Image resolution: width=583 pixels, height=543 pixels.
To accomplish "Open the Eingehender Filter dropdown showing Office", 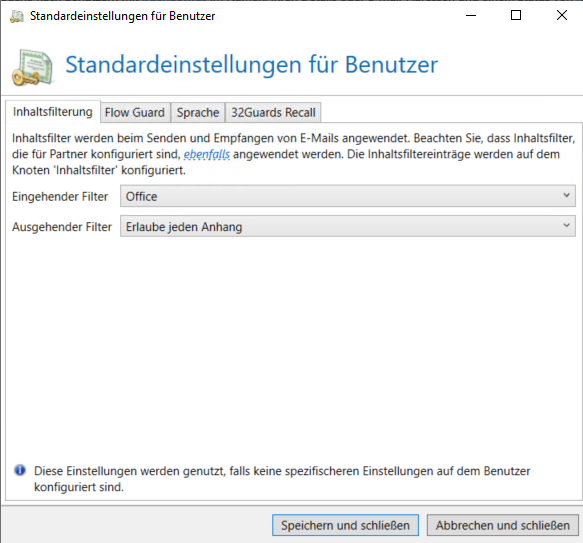I will pyautogui.click(x=348, y=196).
